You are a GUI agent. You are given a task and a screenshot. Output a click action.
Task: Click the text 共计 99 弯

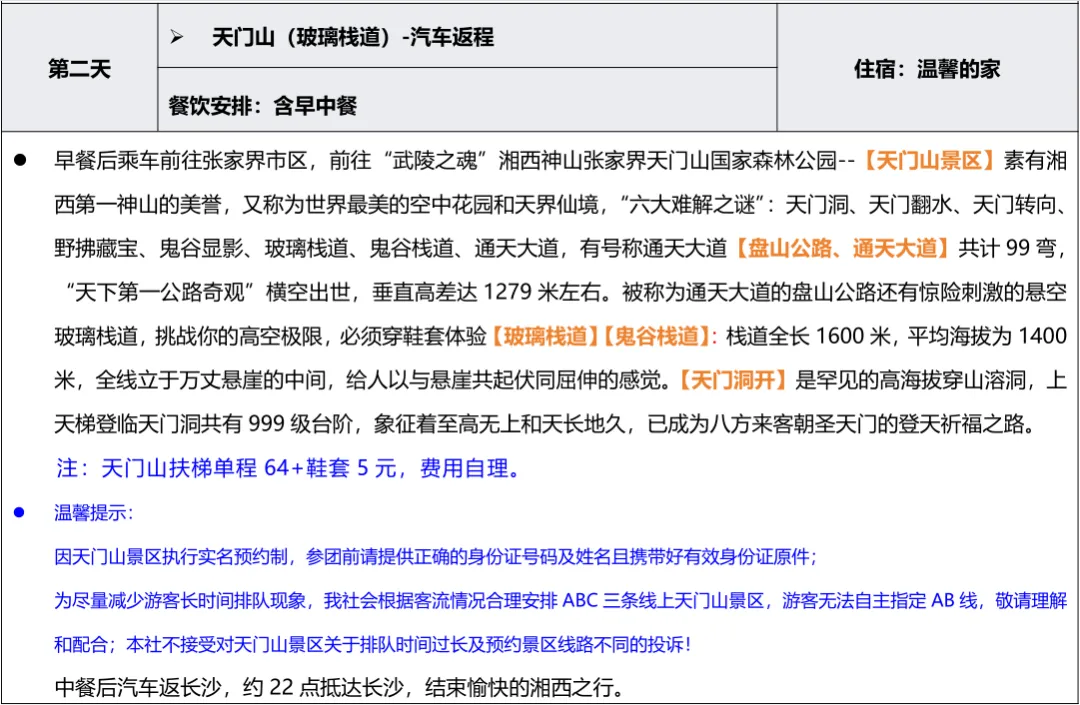pos(1007,248)
